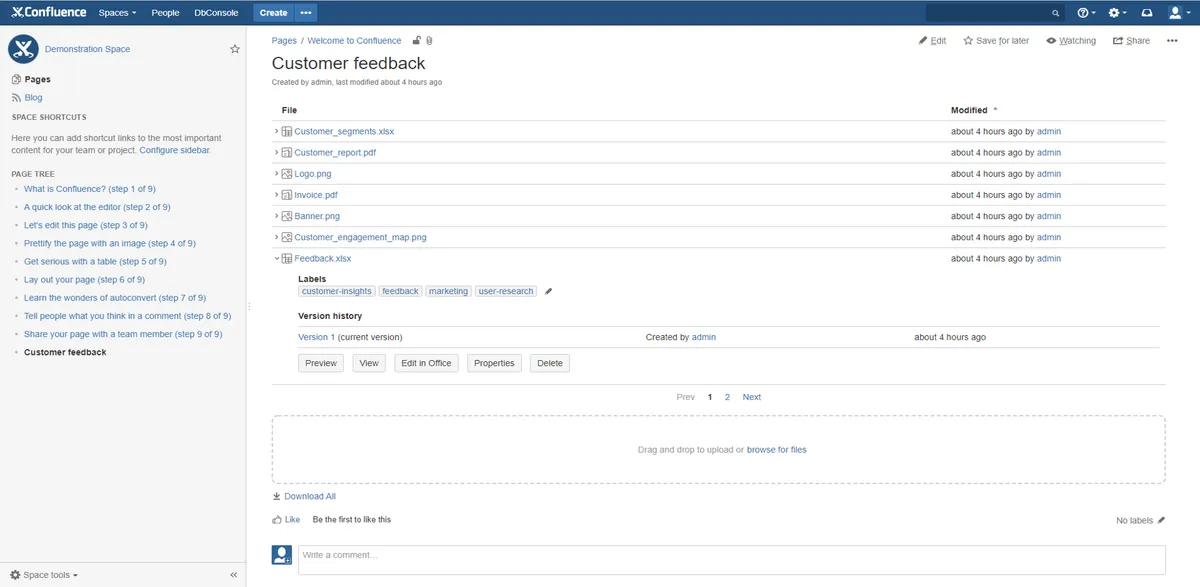Click the Invoice.pdf file icon
This screenshot has width=1200, height=587.
pos(287,195)
